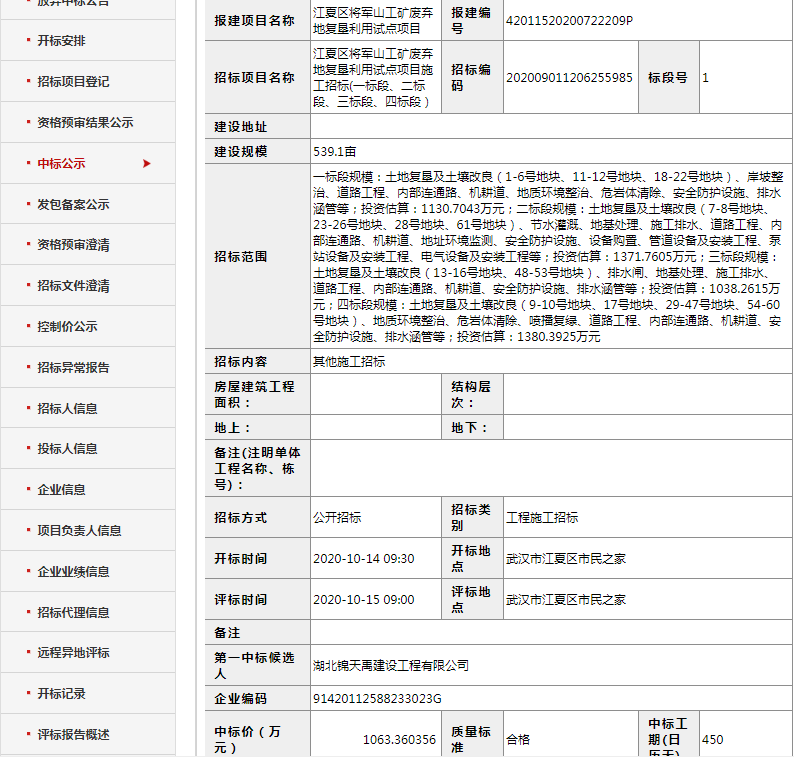View 开标记录 from the sidebar

click(x=61, y=694)
